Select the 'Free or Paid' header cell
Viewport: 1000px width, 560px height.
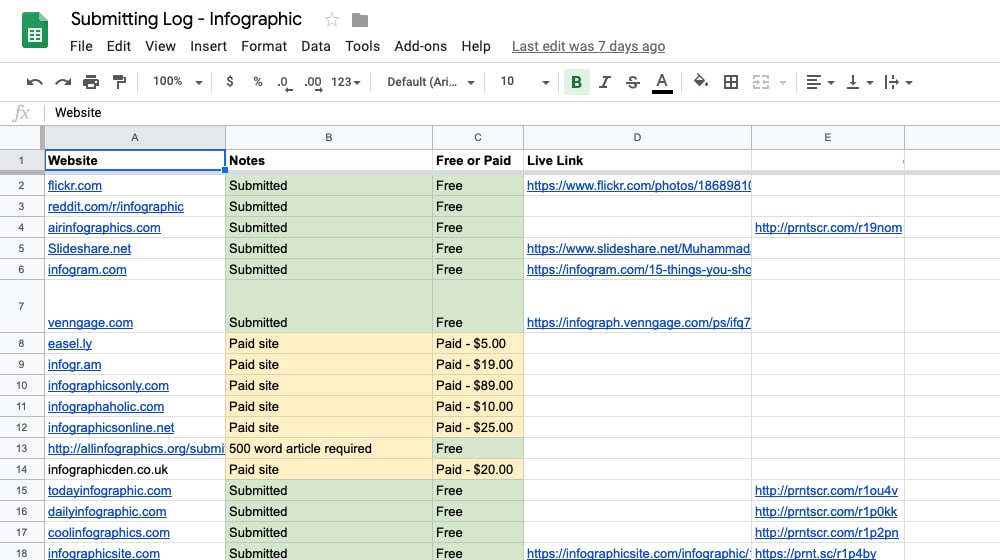(x=478, y=161)
